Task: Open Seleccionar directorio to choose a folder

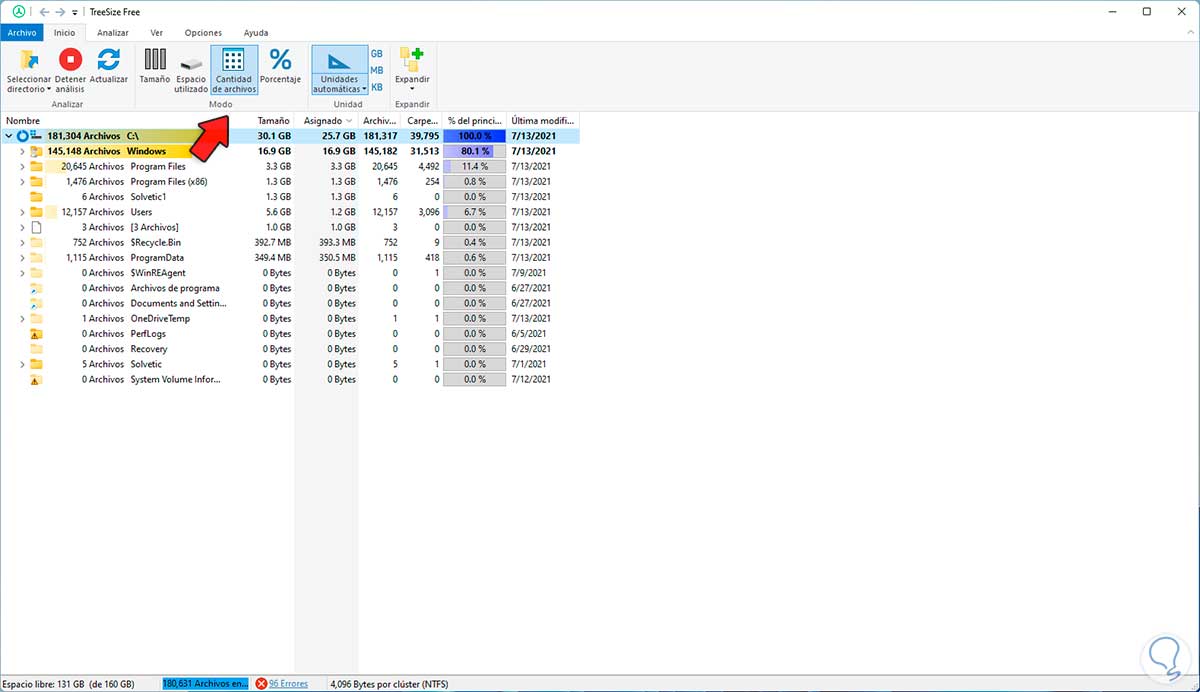Action: 29,71
